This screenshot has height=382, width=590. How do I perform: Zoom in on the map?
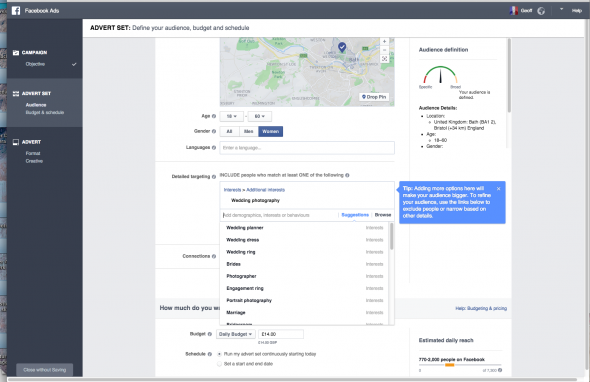pyautogui.click(x=384, y=41)
